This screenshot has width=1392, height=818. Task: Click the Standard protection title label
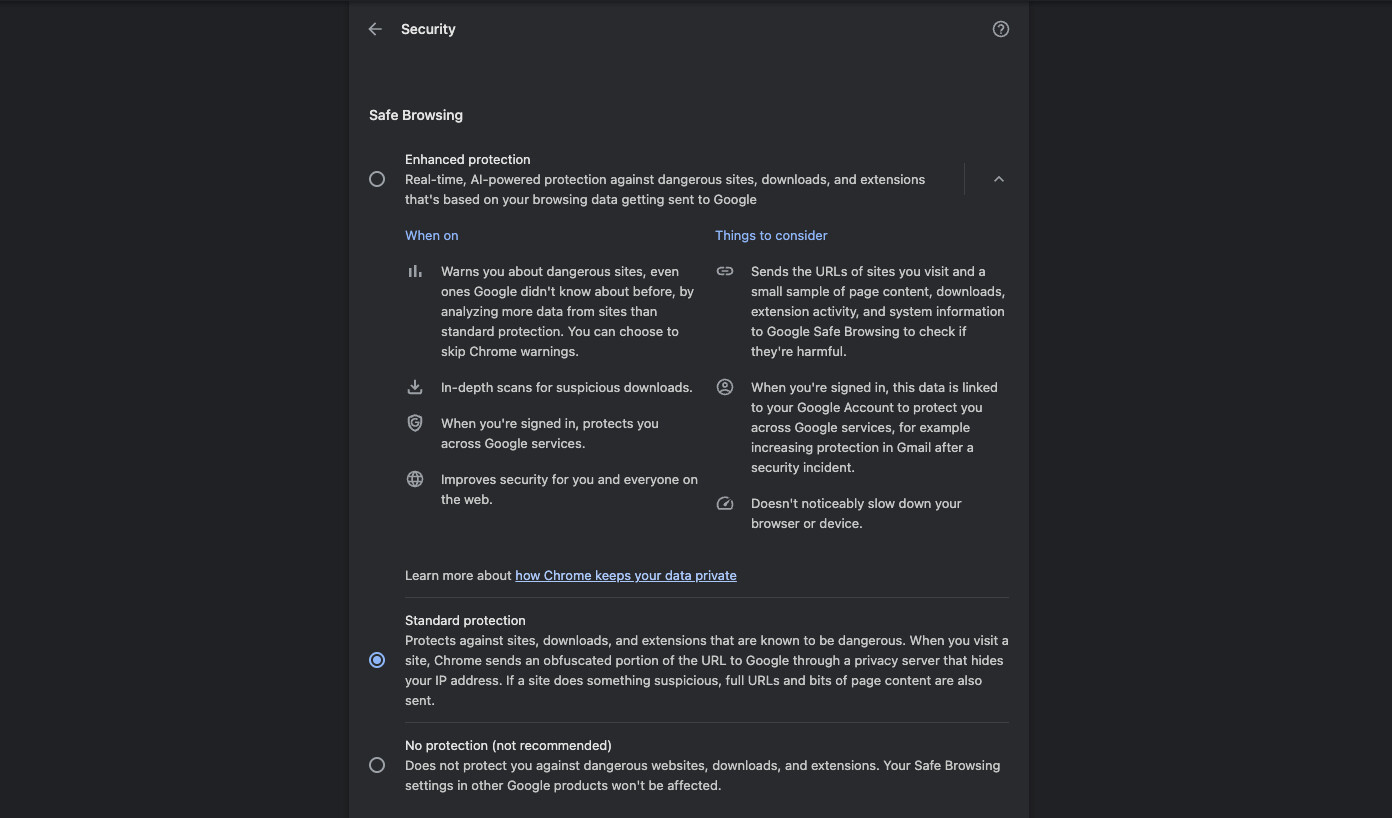point(465,620)
